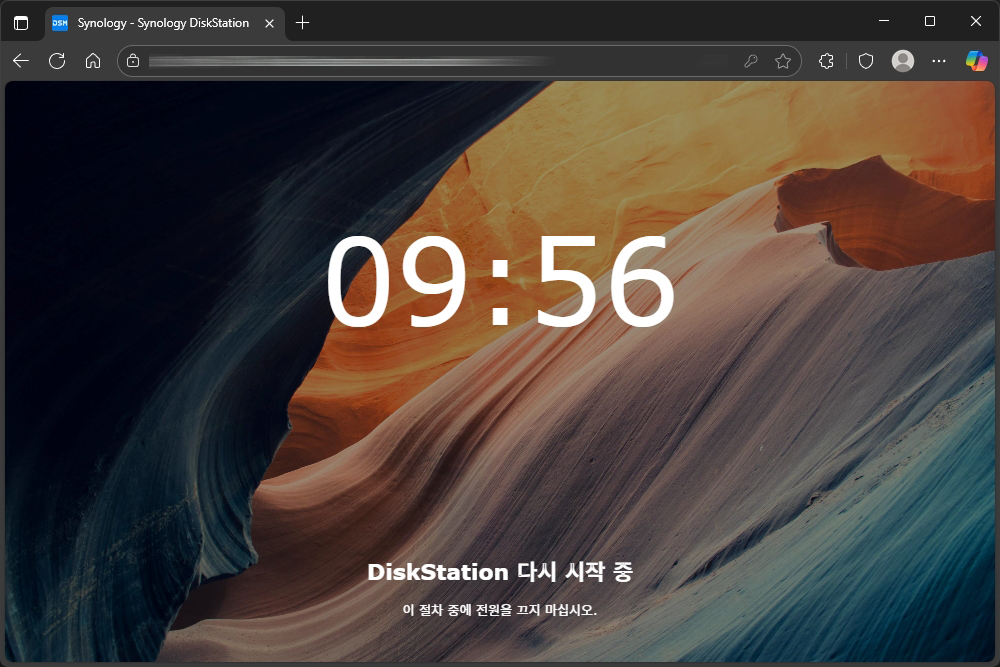Screen dimensions: 1000x667
Task: Open saved passwords key icon
Action: 751,61
